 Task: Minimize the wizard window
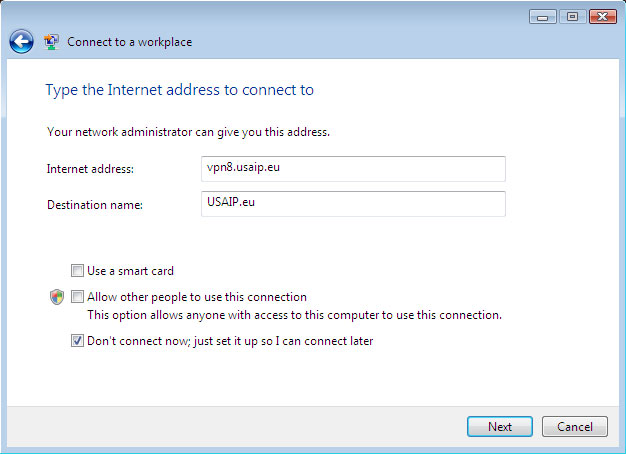[x=543, y=17]
